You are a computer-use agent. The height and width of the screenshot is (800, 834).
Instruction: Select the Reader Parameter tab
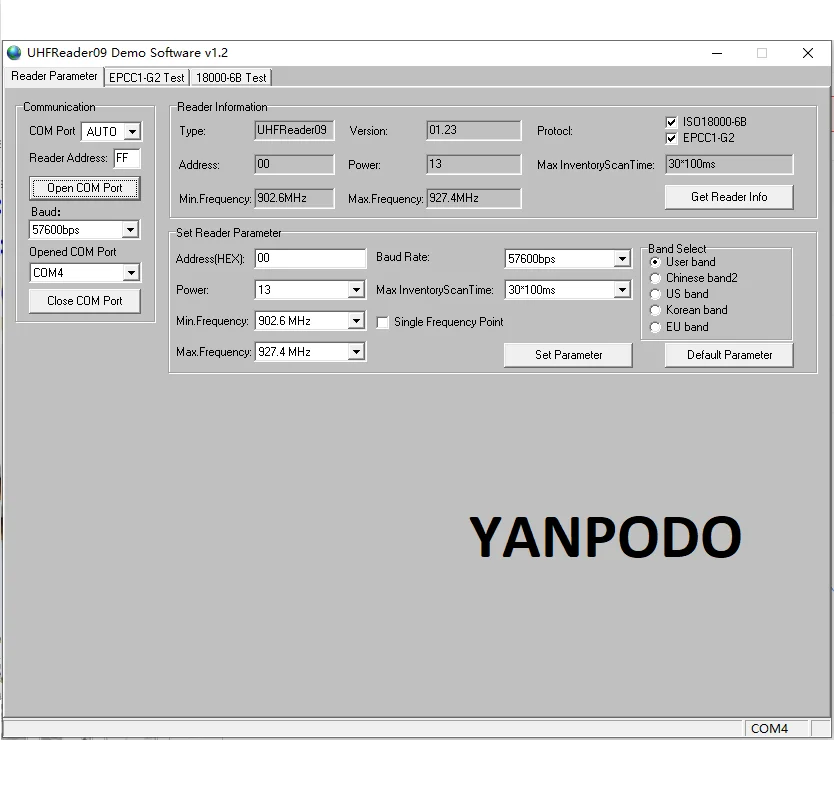click(x=54, y=76)
